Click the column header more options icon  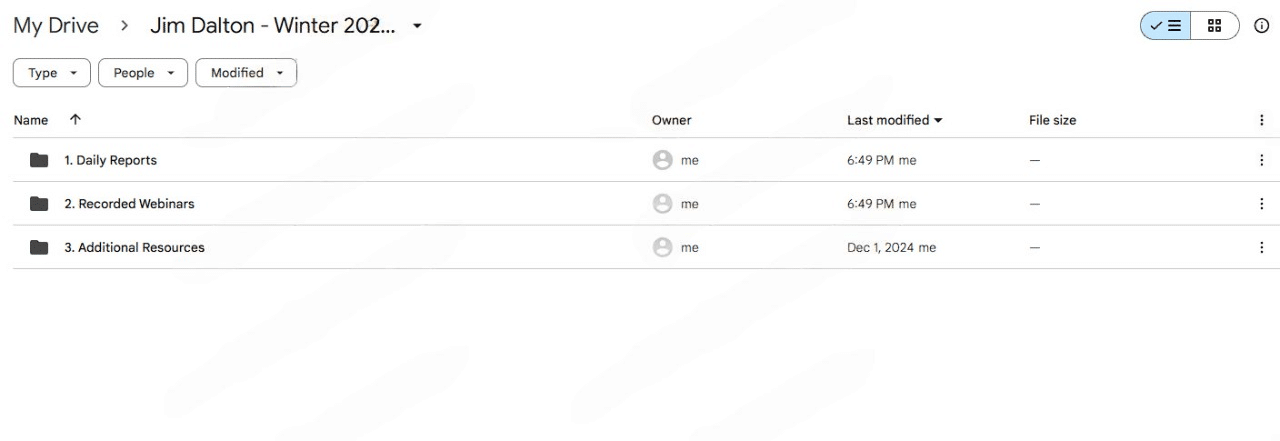pyautogui.click(x=1261, y=120)
